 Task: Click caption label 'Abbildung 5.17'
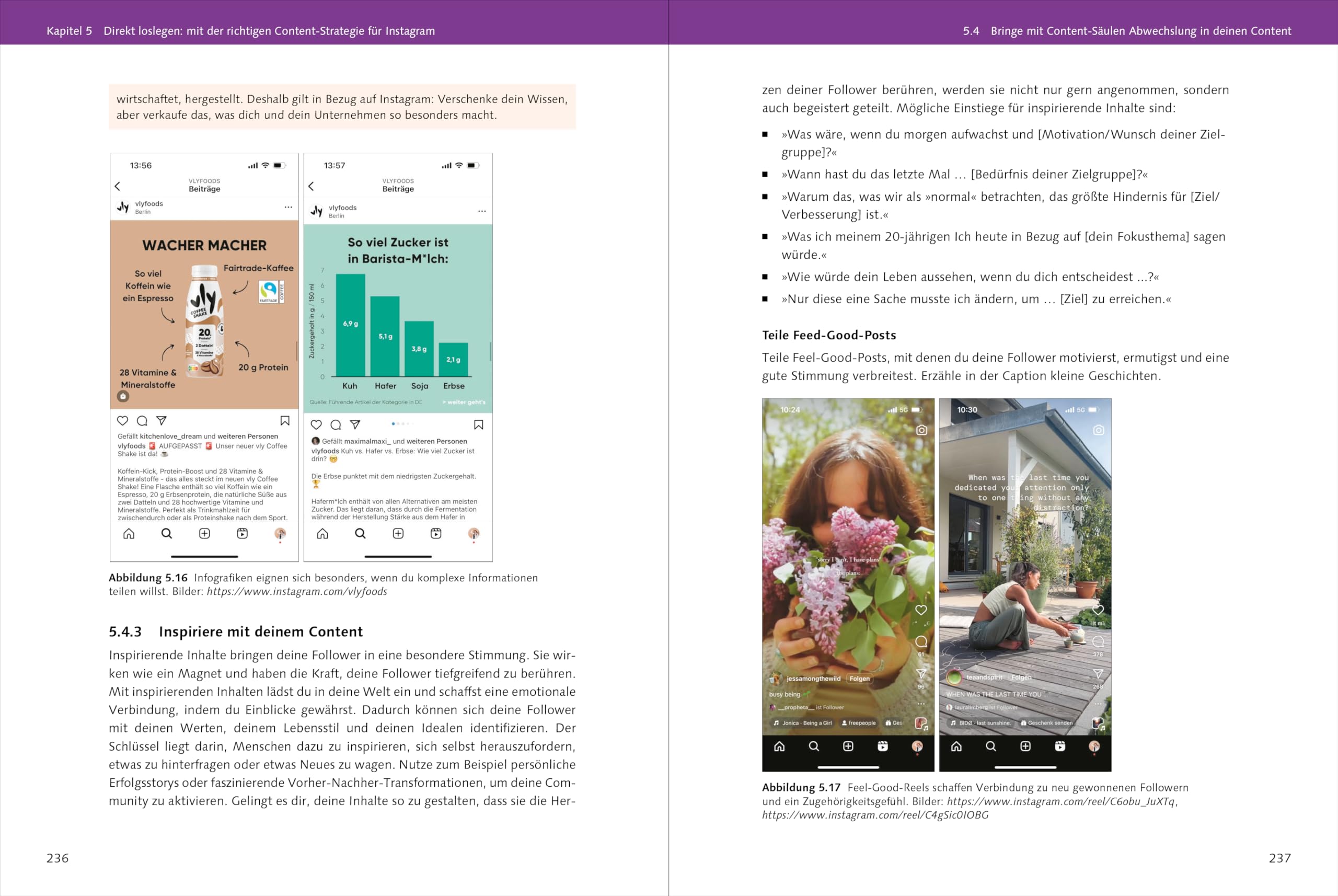(801, 787)
